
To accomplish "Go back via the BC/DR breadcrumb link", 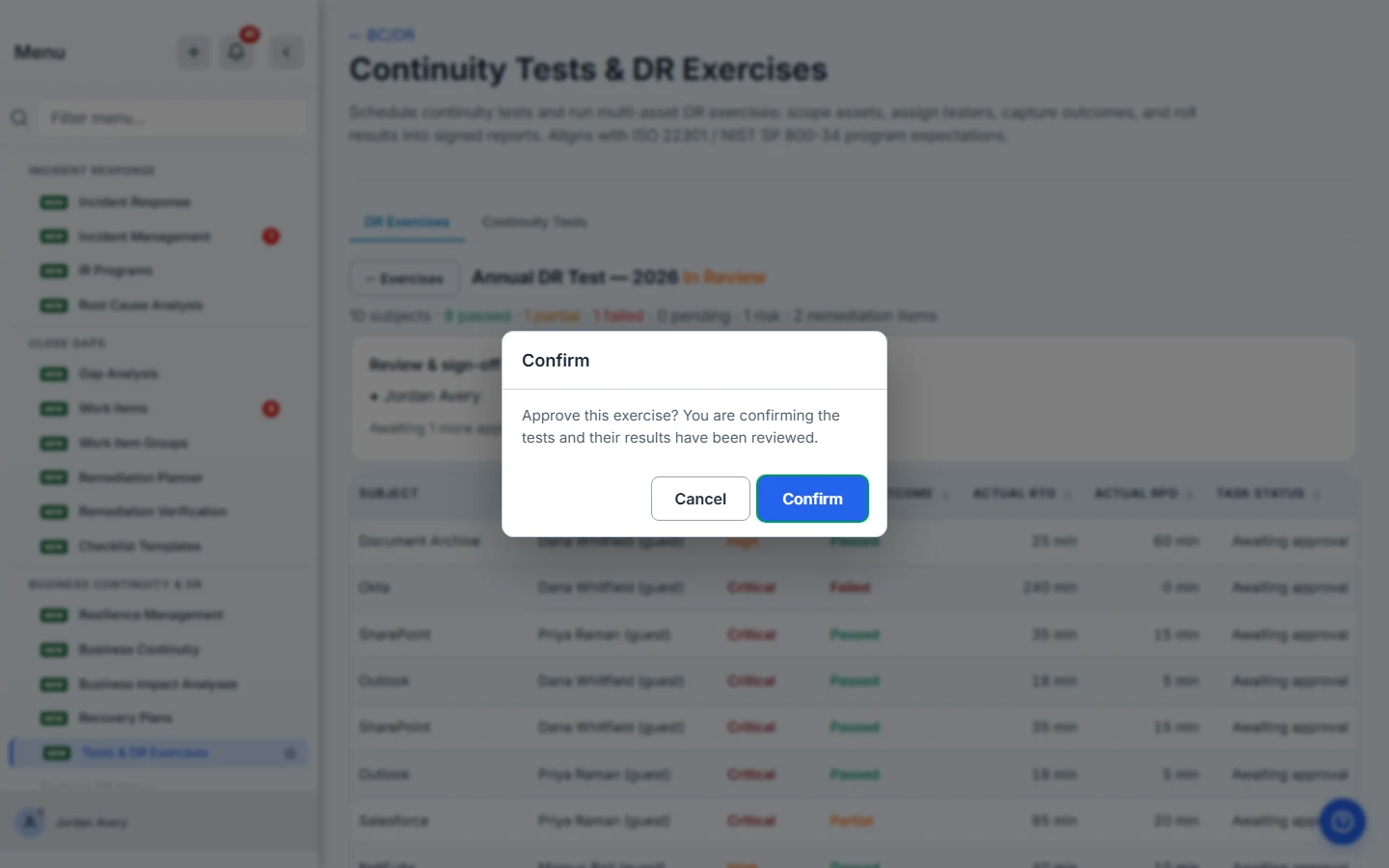I will point(382,35).
